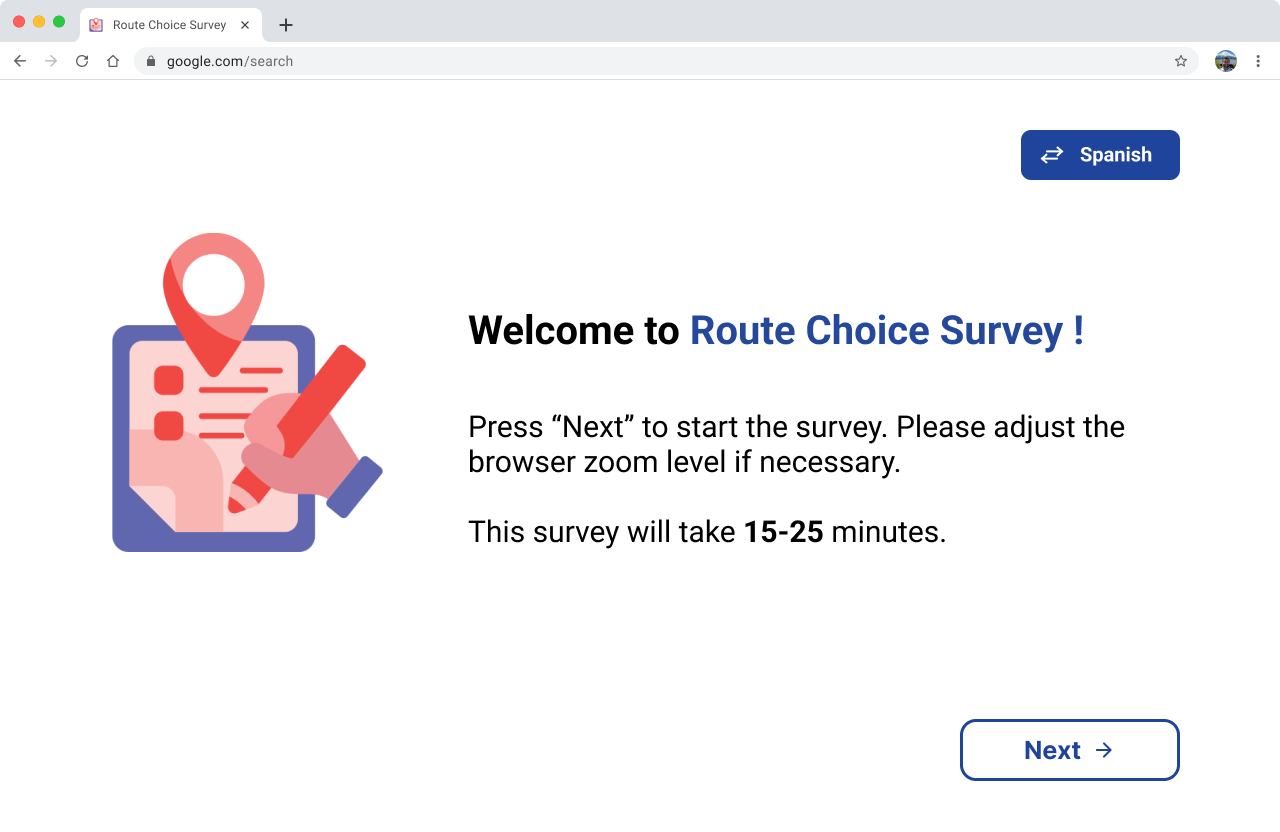Open the browser home page
Viewport: 1280px width, 832px height.
(113, 61)
